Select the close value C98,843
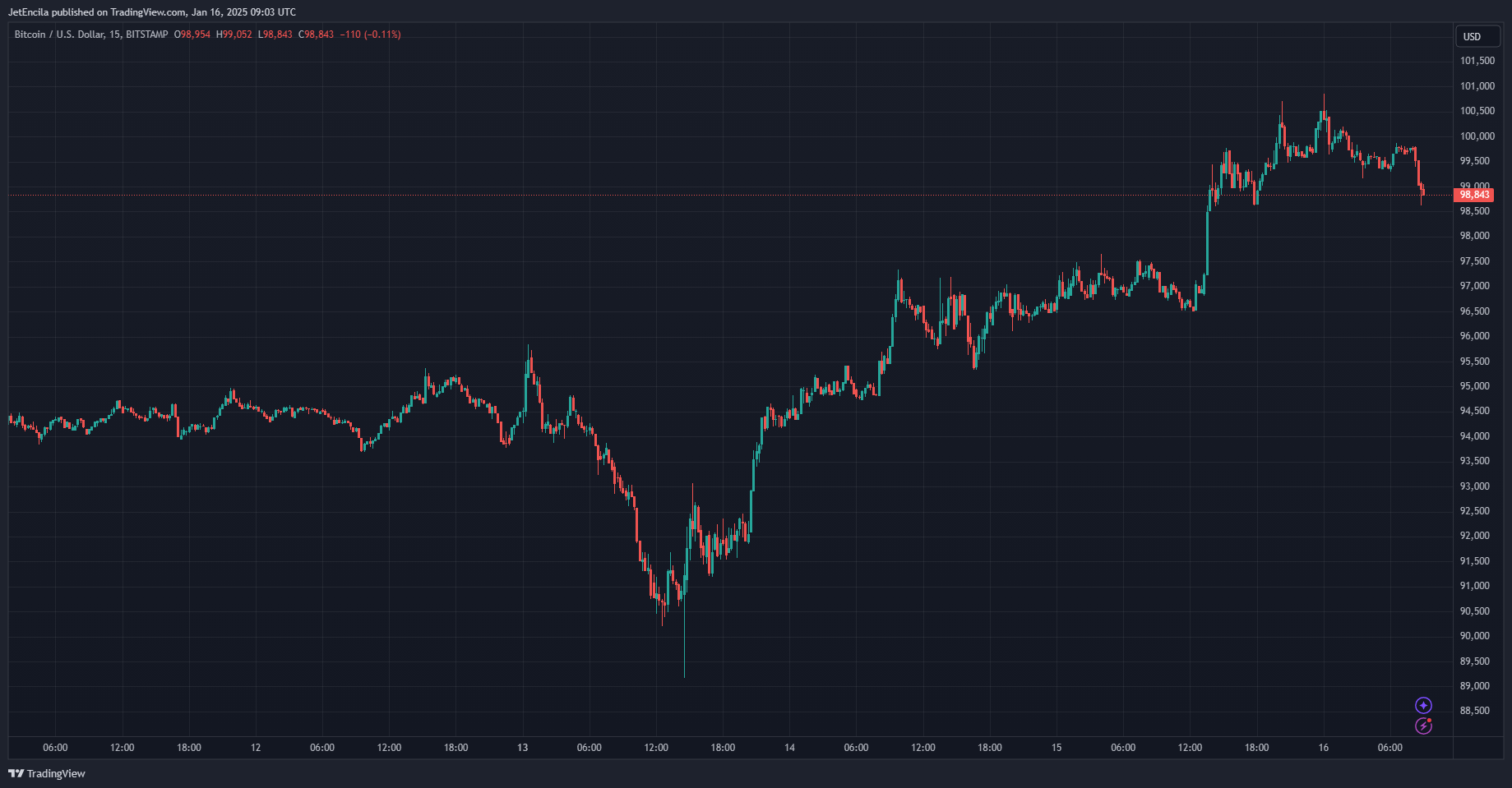 (317, 35)
